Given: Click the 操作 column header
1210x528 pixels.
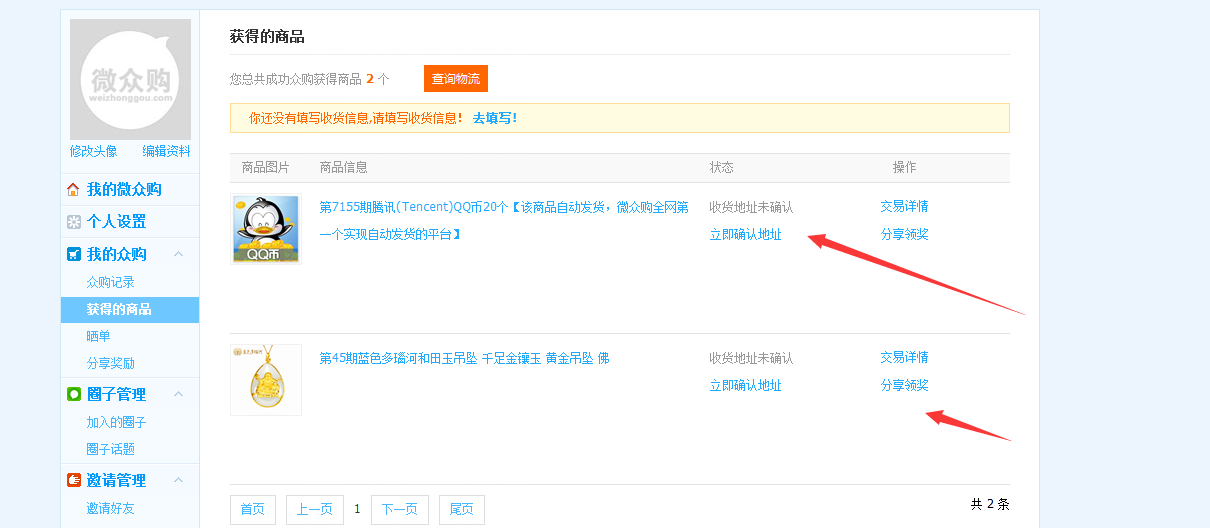Looking at the screenshot, I should point(904,167).
